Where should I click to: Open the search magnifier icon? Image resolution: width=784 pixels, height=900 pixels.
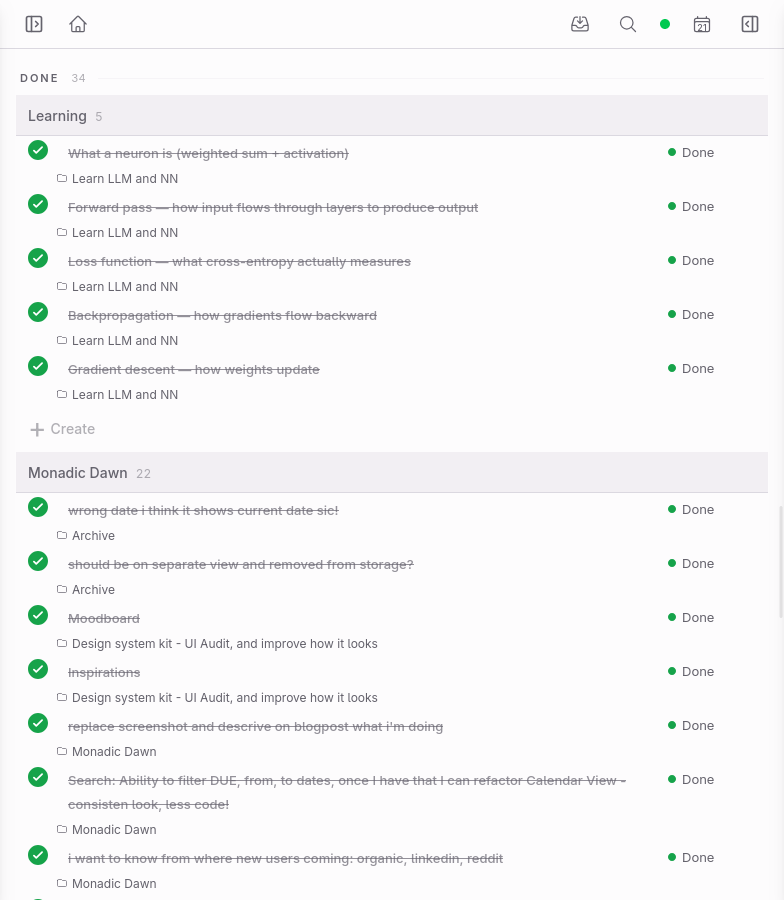628,24
